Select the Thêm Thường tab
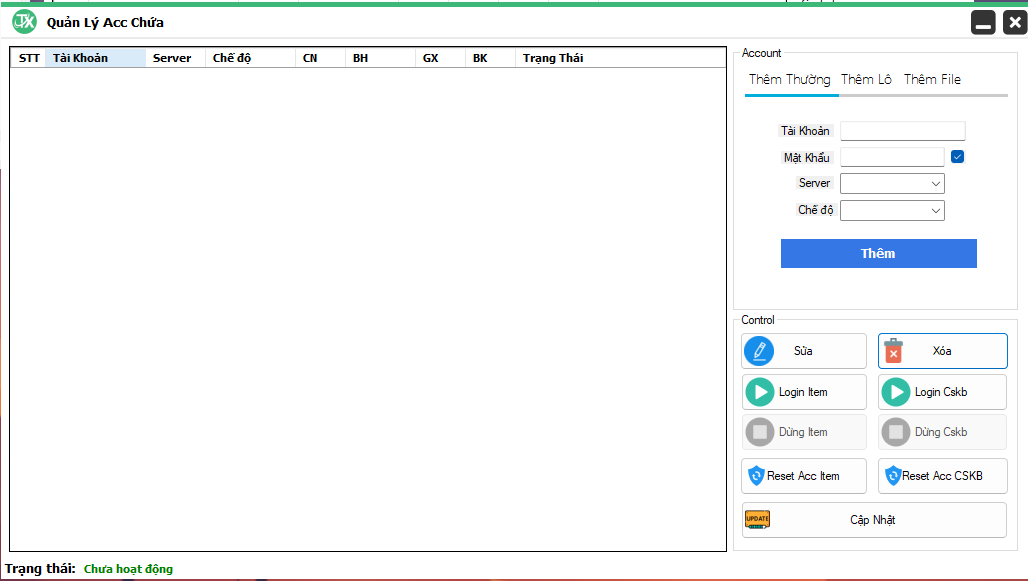This screenshot has height=581, width=1028. pyautogui.click(x=789, y=79)
